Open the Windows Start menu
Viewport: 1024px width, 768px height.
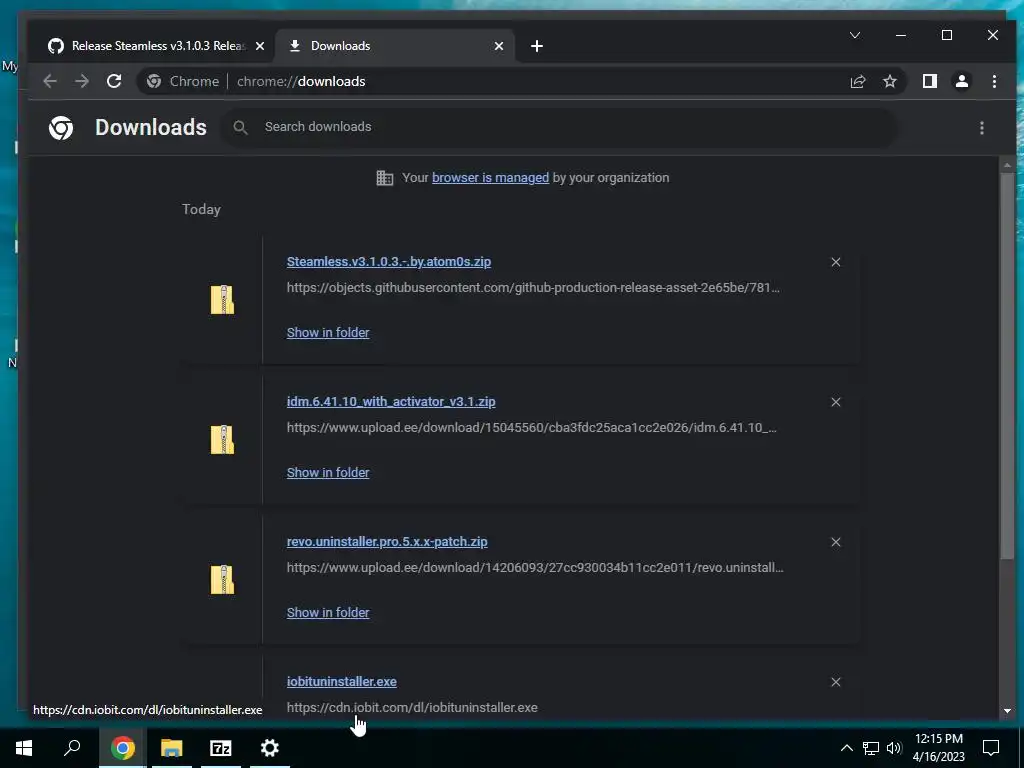tap(24, 748)
